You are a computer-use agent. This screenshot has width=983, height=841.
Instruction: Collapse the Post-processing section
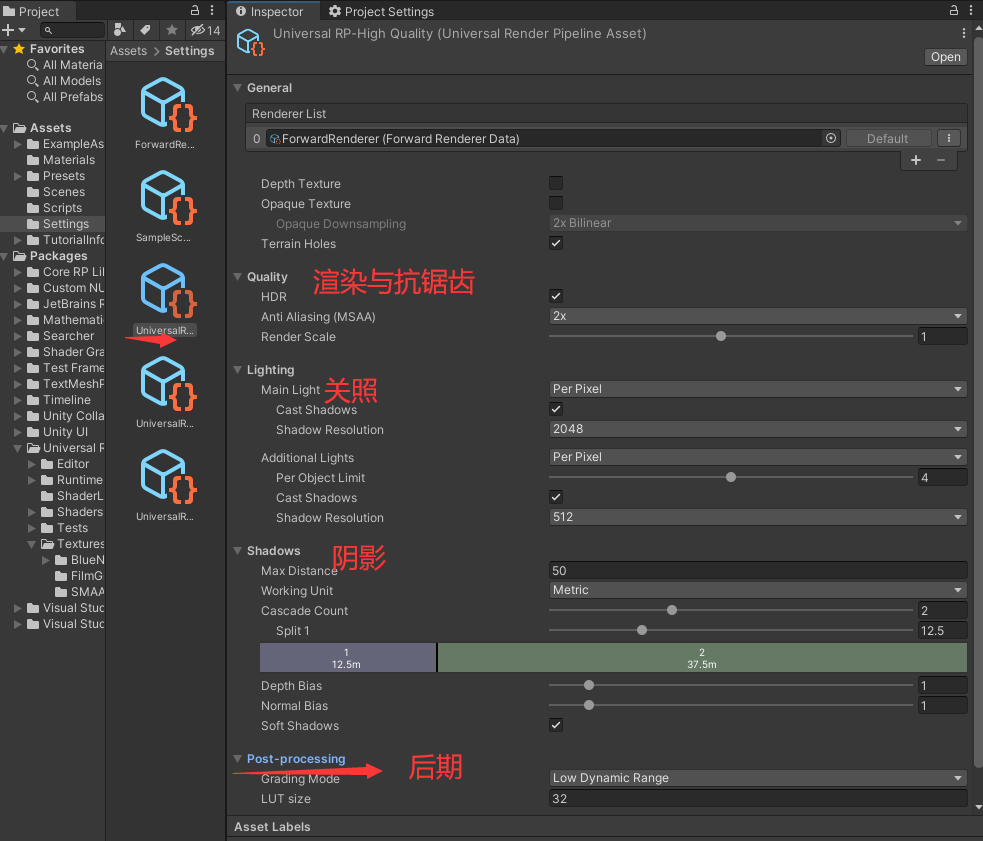point(238,758)
